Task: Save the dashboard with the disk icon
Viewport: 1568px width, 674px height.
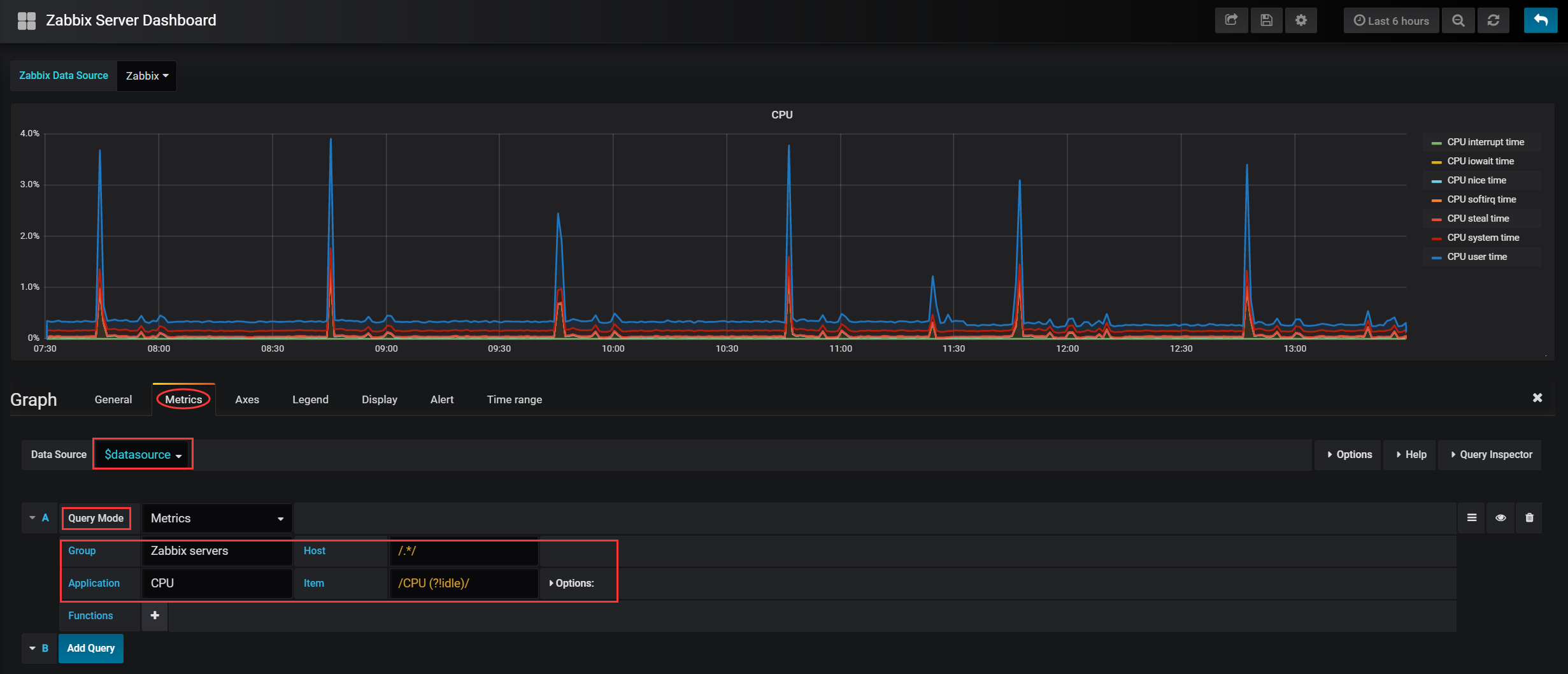Action: pos(1266,20)
